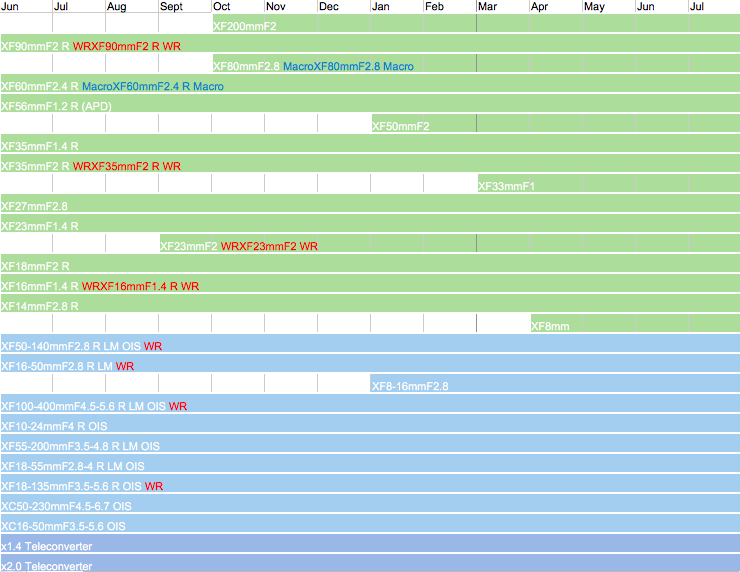
Task: Select the XF27mmF2.8 row
Action: (370, 203)
